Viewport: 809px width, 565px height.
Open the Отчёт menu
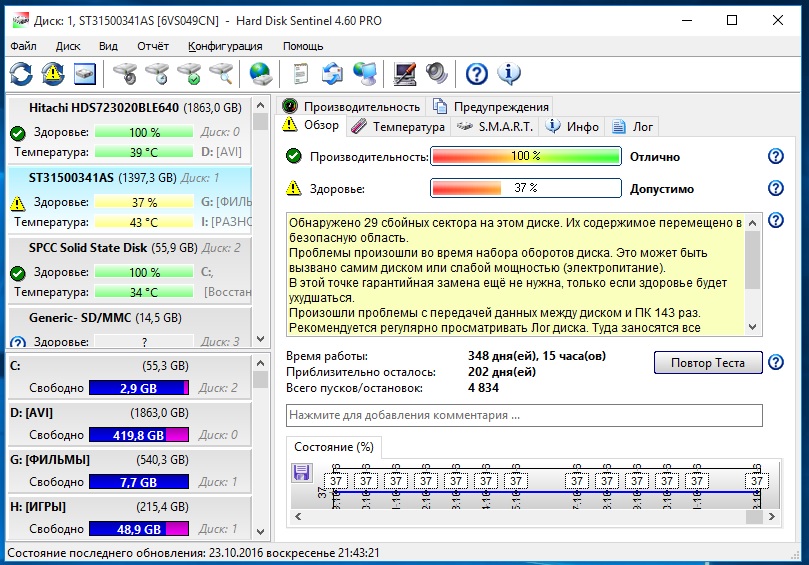[x=153, y=46]
